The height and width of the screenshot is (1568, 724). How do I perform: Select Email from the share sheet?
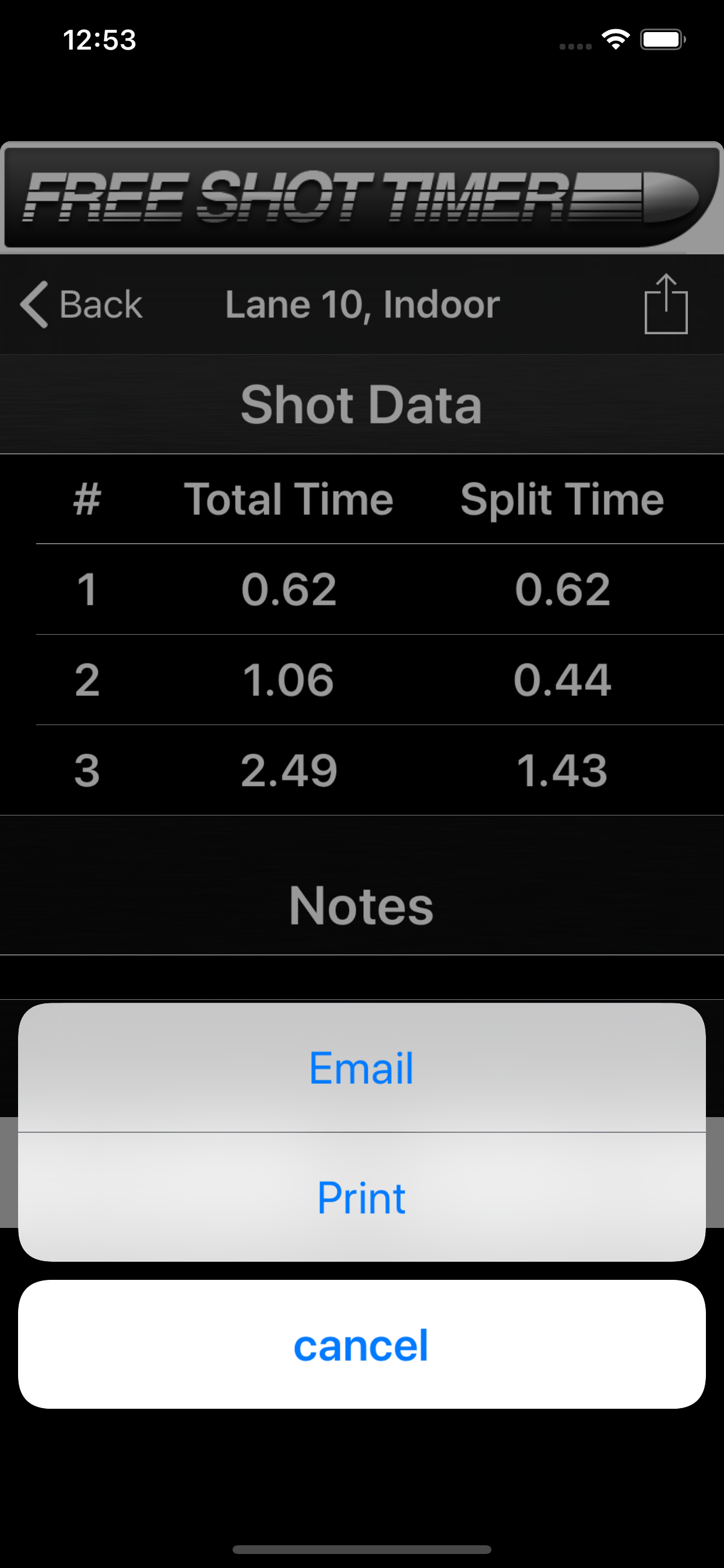tap(361, 1068)
